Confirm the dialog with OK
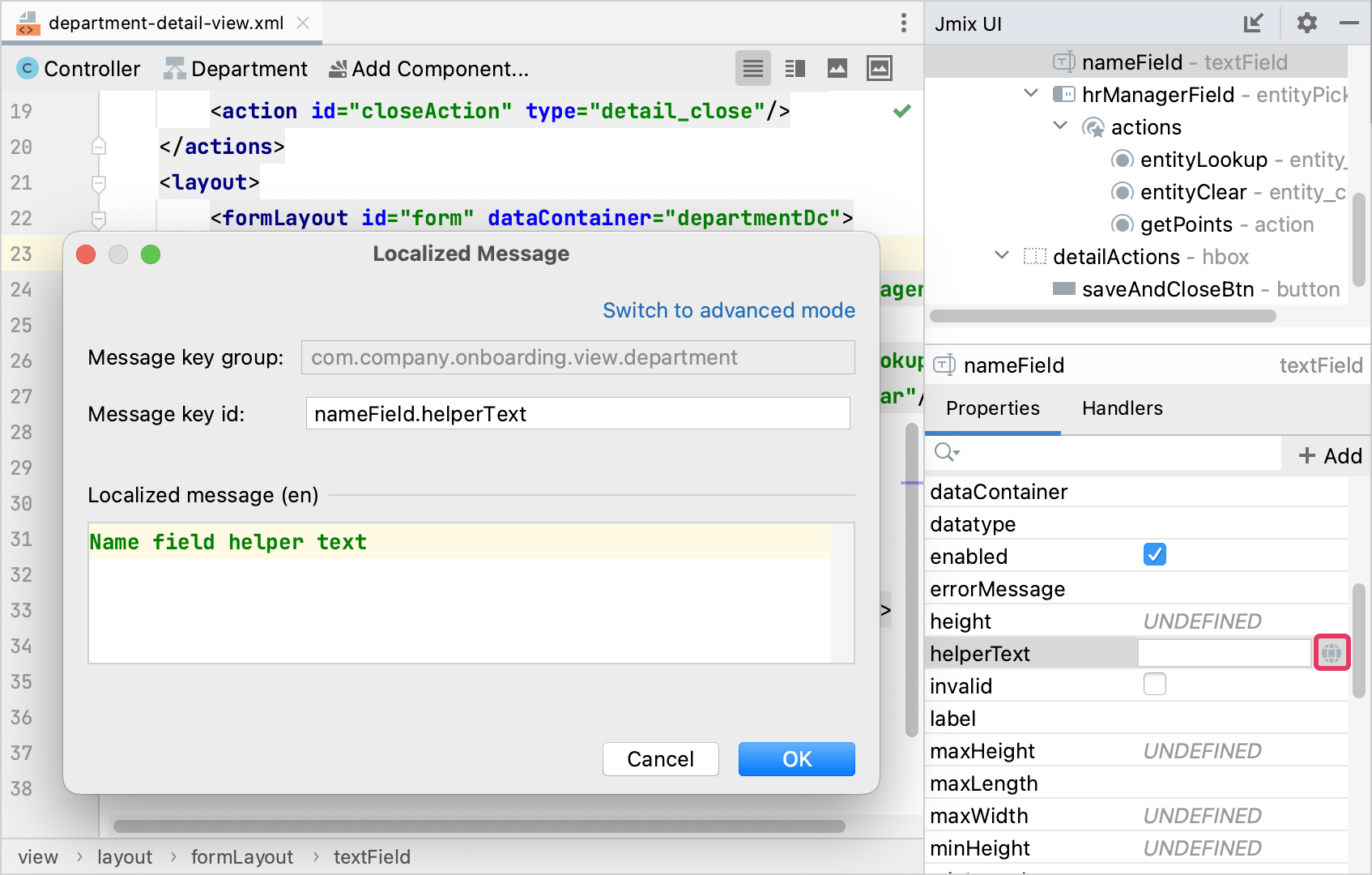 coord(797,759)
